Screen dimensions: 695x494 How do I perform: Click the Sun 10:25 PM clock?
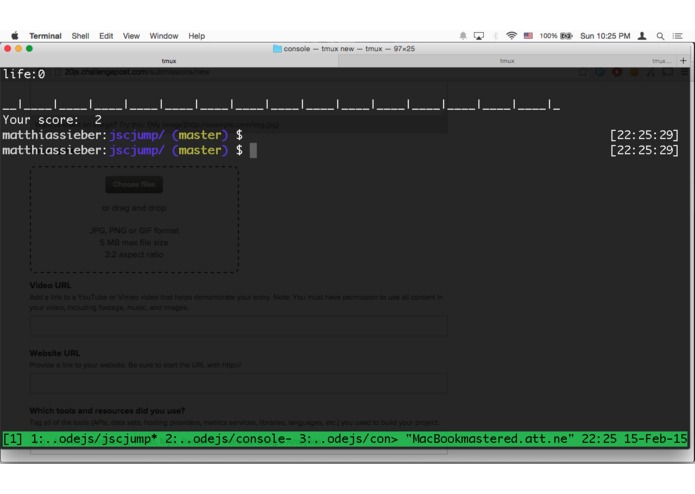pos(605,36)
